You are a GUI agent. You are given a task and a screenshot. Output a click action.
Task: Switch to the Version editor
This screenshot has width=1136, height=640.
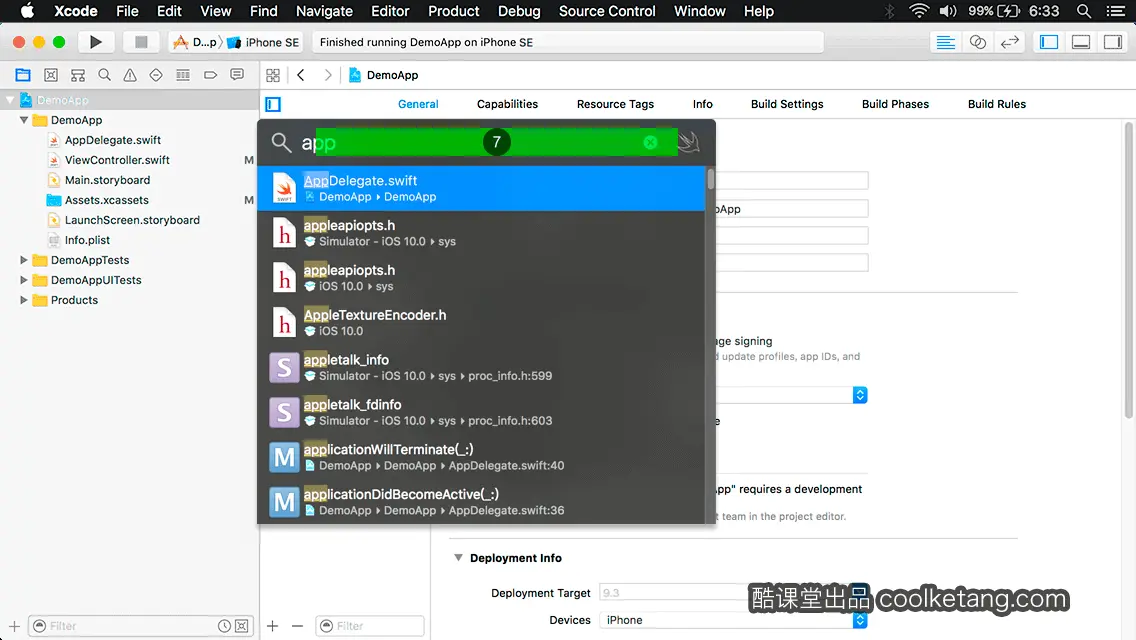(1009, 42)
